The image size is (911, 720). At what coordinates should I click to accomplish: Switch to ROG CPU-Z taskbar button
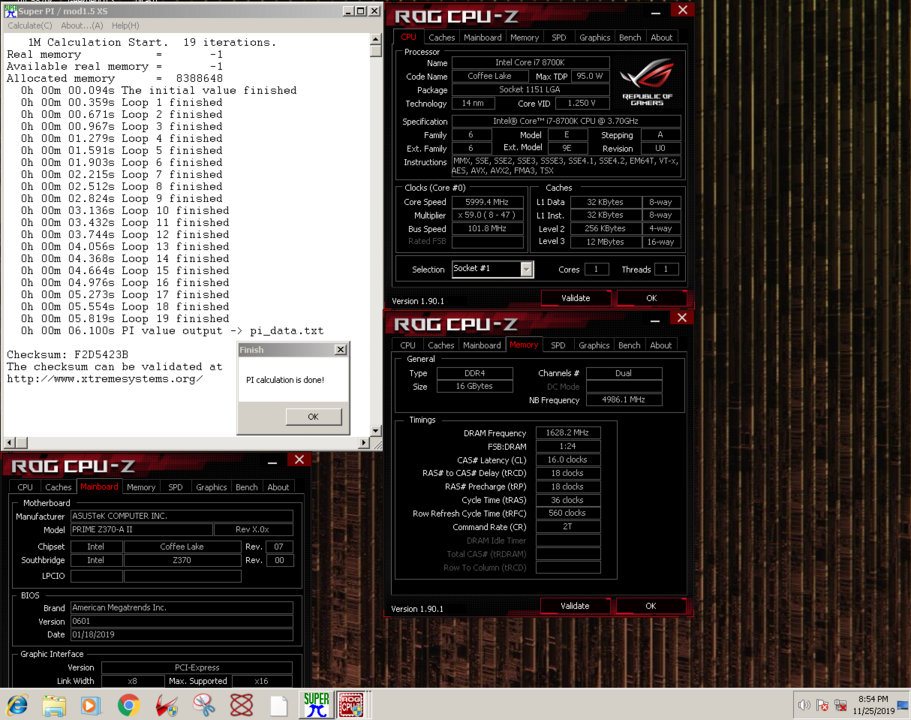tap(352, 705)
